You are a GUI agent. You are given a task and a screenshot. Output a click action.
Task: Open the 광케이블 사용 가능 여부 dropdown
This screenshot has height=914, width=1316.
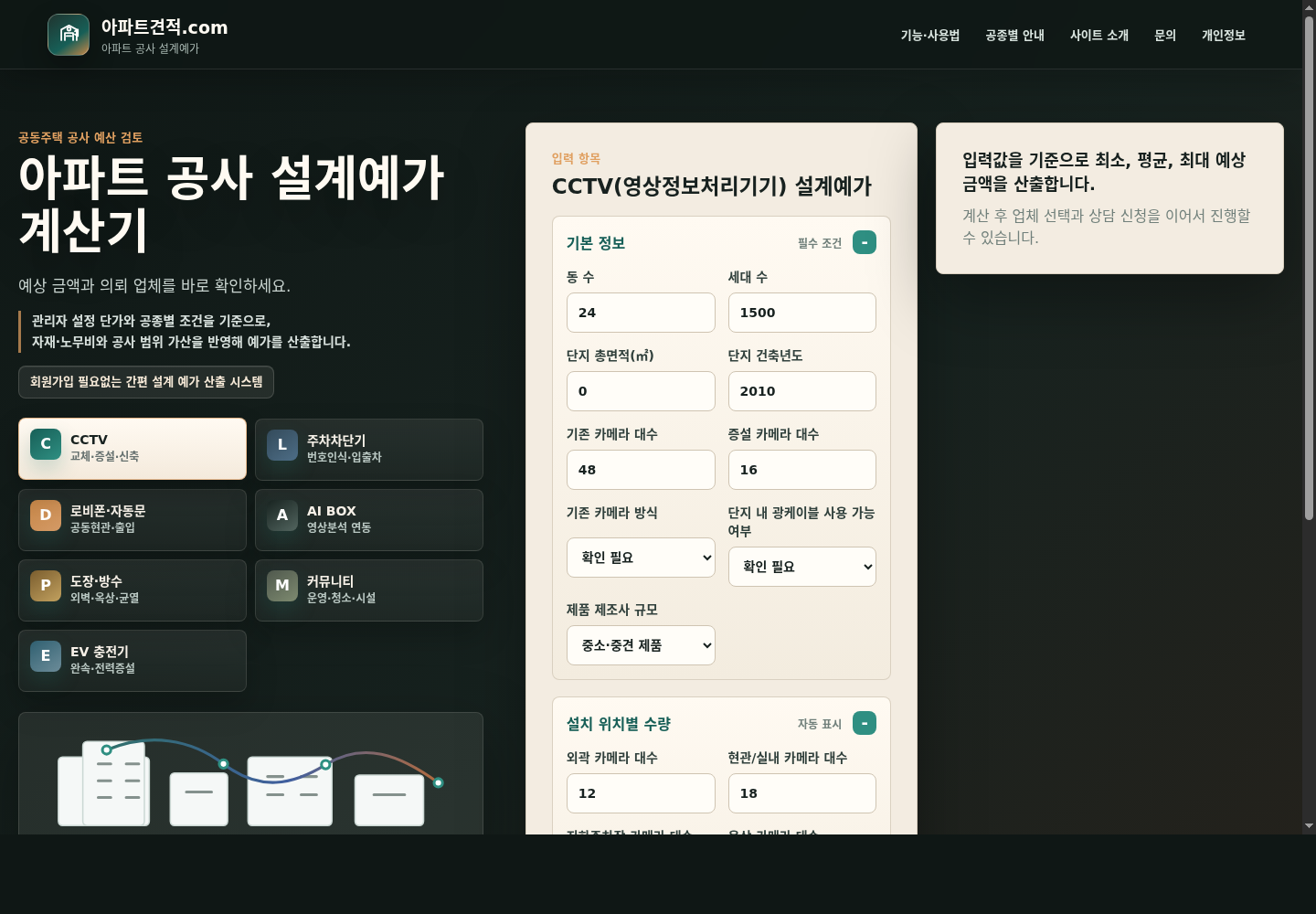(x=802, y=567)
